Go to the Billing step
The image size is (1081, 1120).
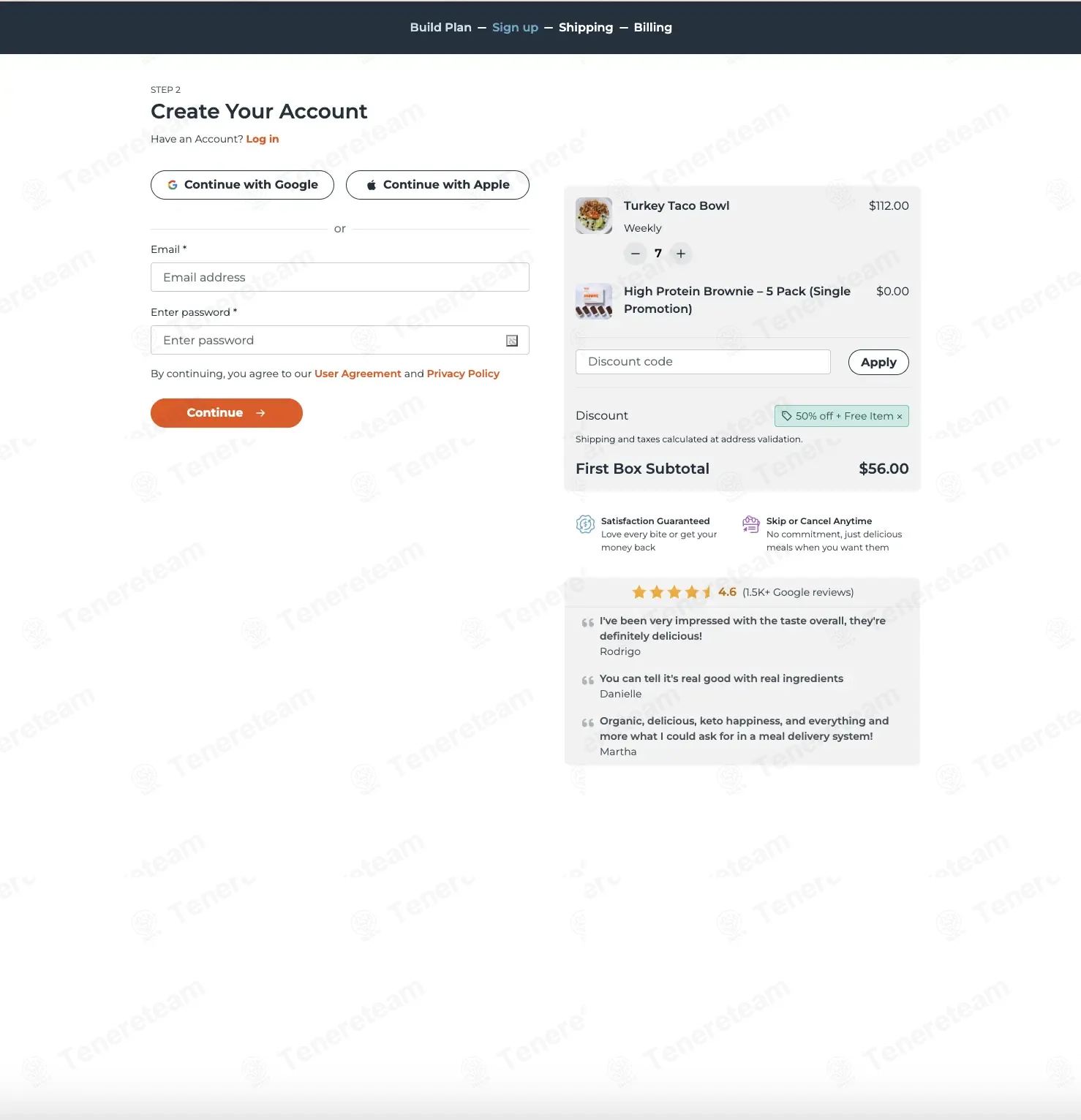[653, 28]
